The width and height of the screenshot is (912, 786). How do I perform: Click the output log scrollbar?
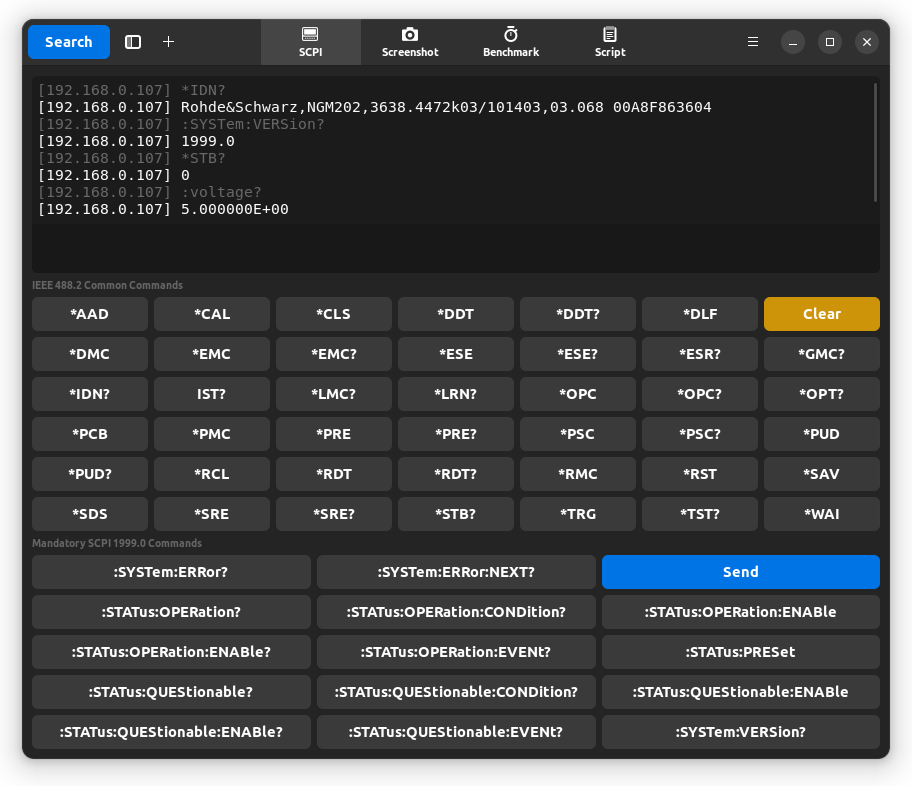[875, 142]
